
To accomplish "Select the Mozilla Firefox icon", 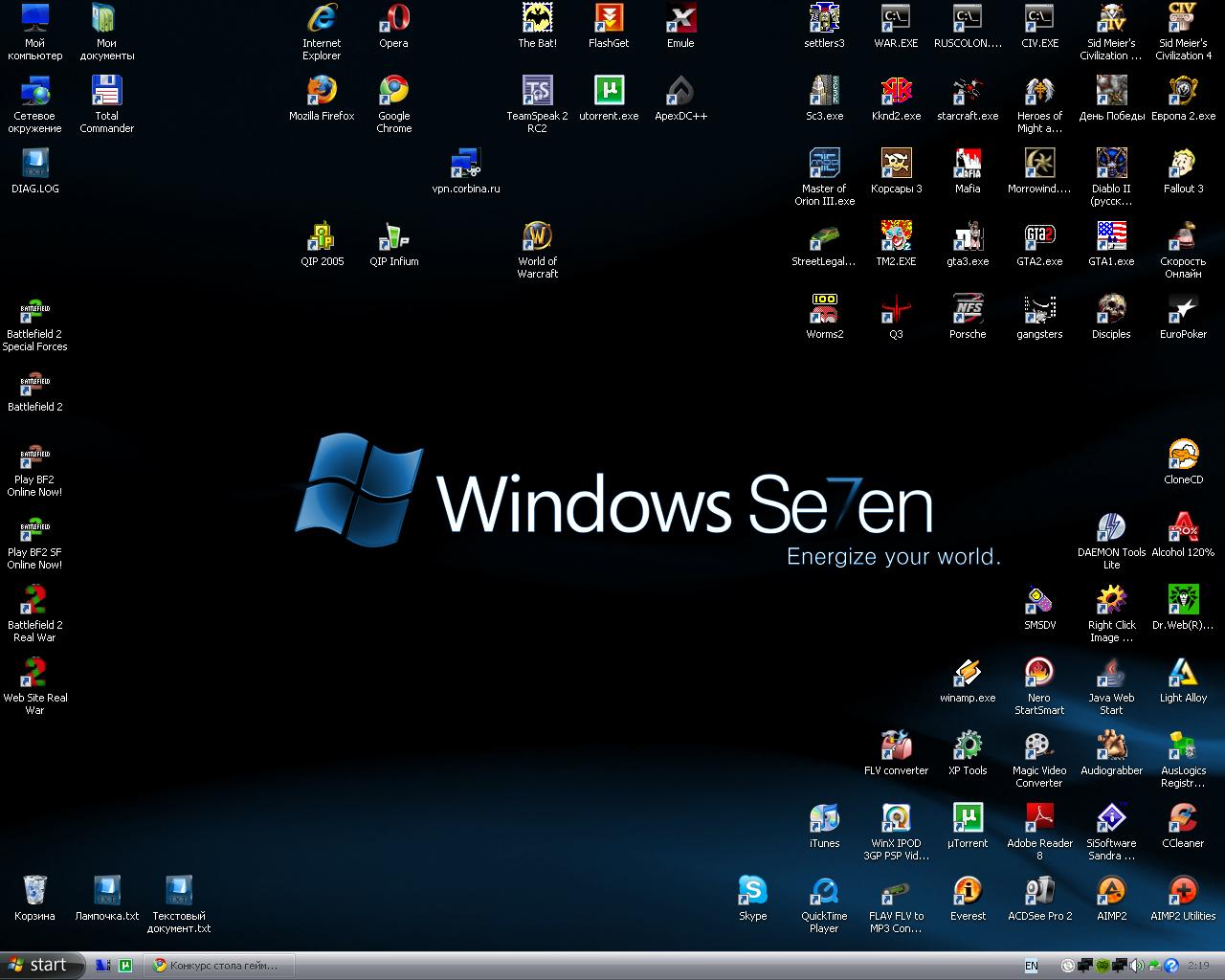I will (322, 91).
